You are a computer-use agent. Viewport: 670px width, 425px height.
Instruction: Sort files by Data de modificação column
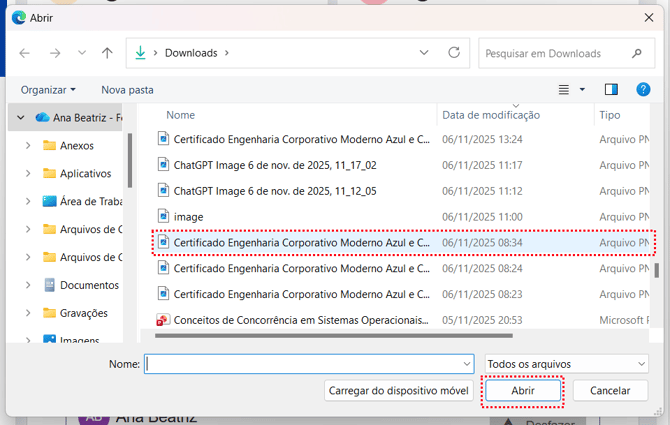click(x=491, y=115)
